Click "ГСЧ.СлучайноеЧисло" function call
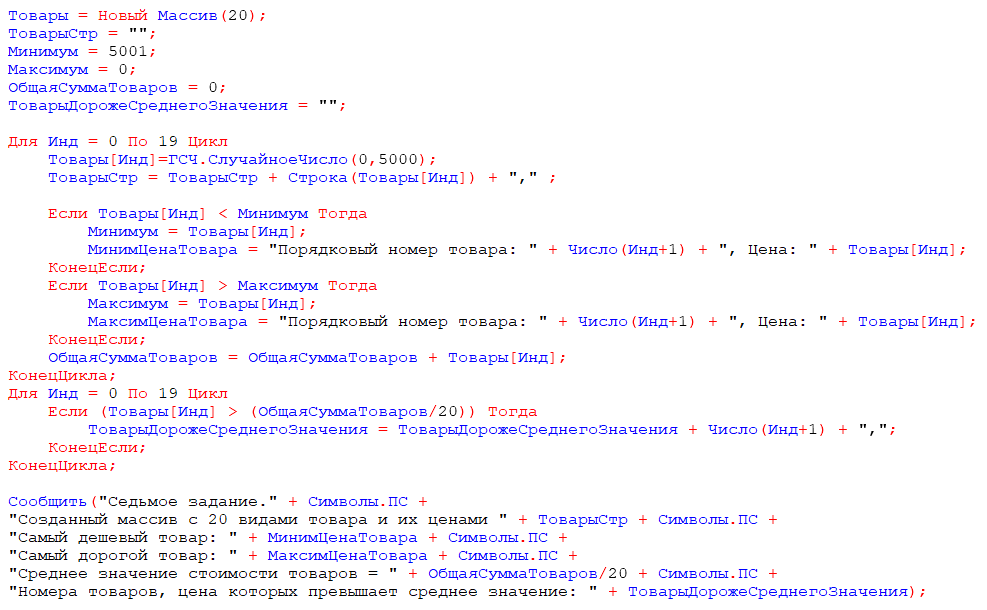This screenshot has width=987, height=610. (257, 160)
